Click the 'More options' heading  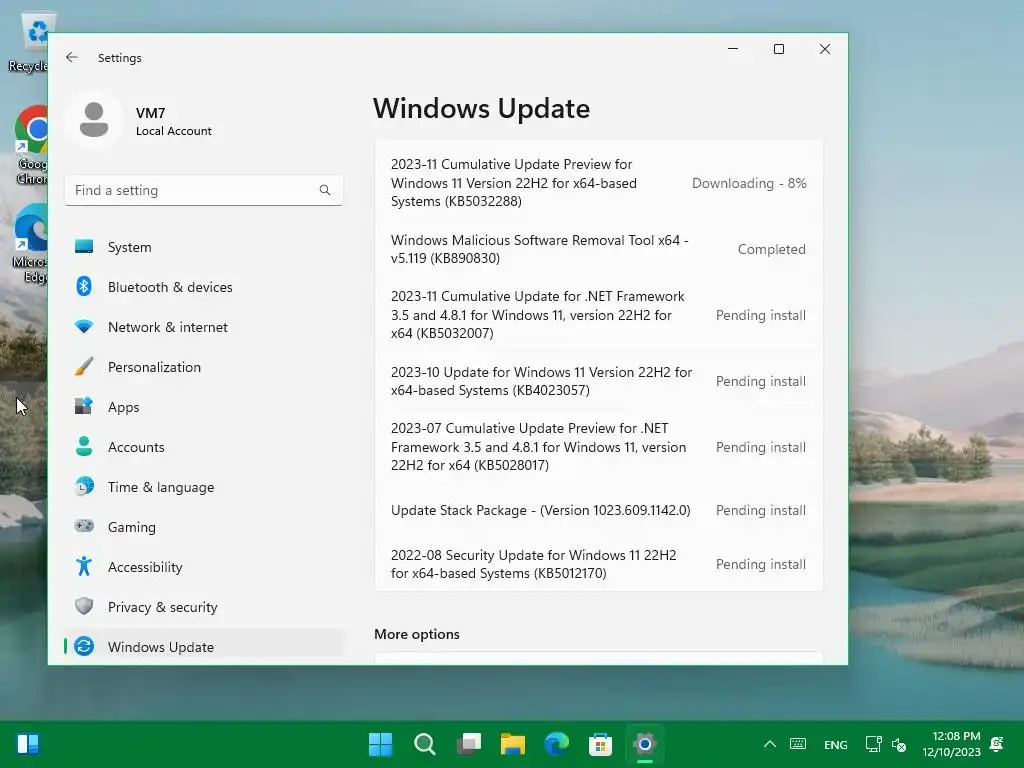[417, 634]
